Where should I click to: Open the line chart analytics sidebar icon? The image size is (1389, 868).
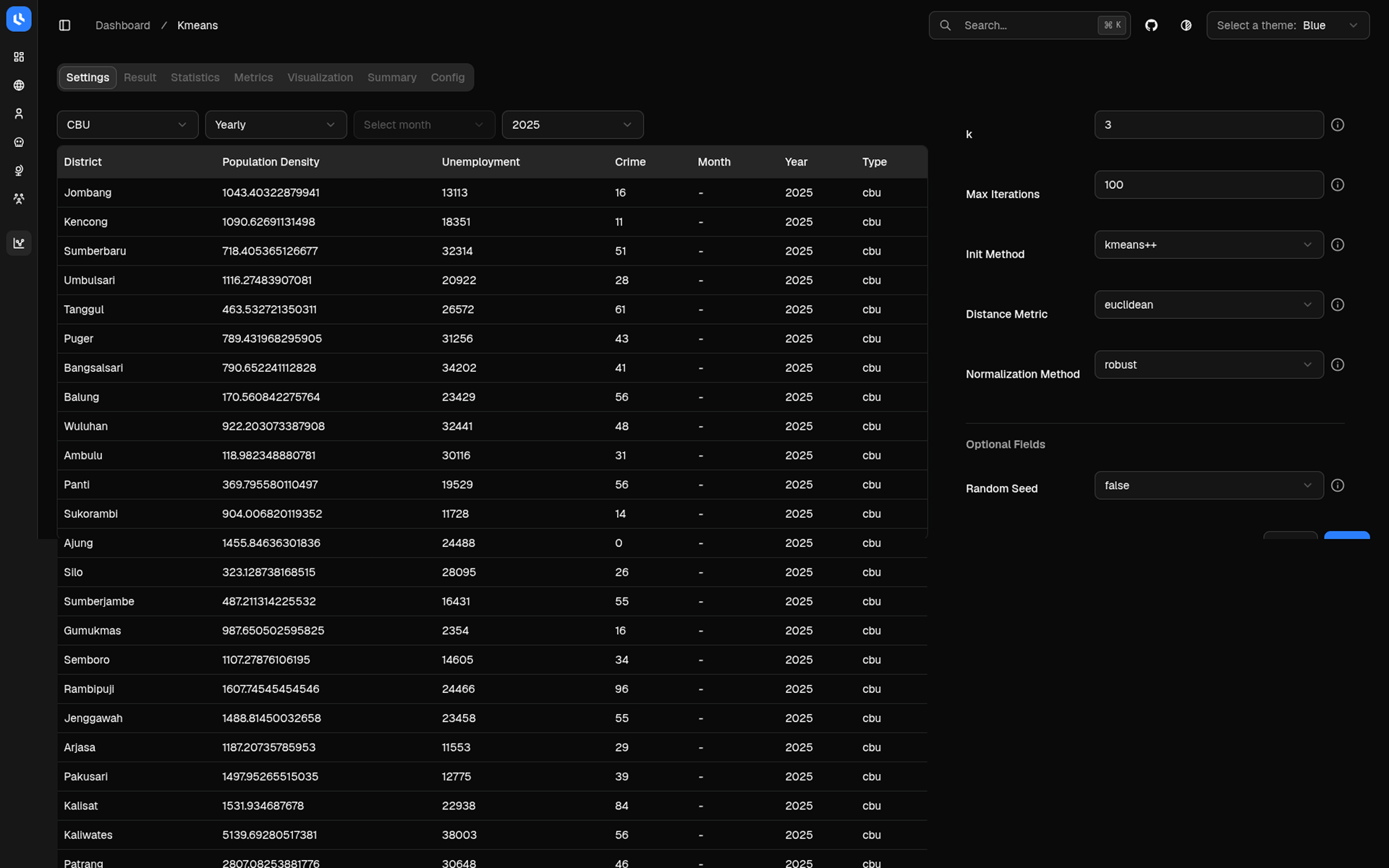coord(19,243)
